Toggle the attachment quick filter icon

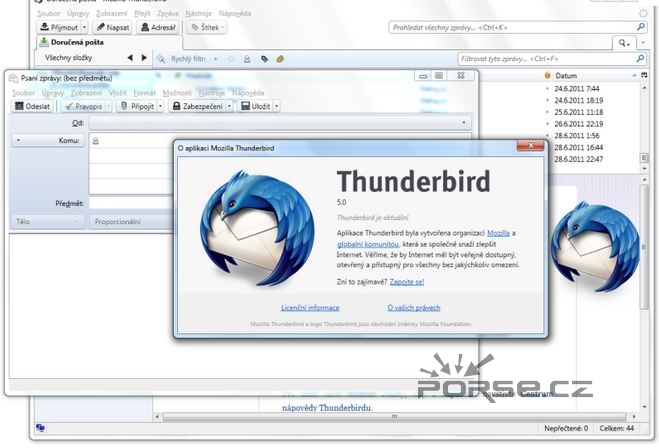tap(280, 59)
